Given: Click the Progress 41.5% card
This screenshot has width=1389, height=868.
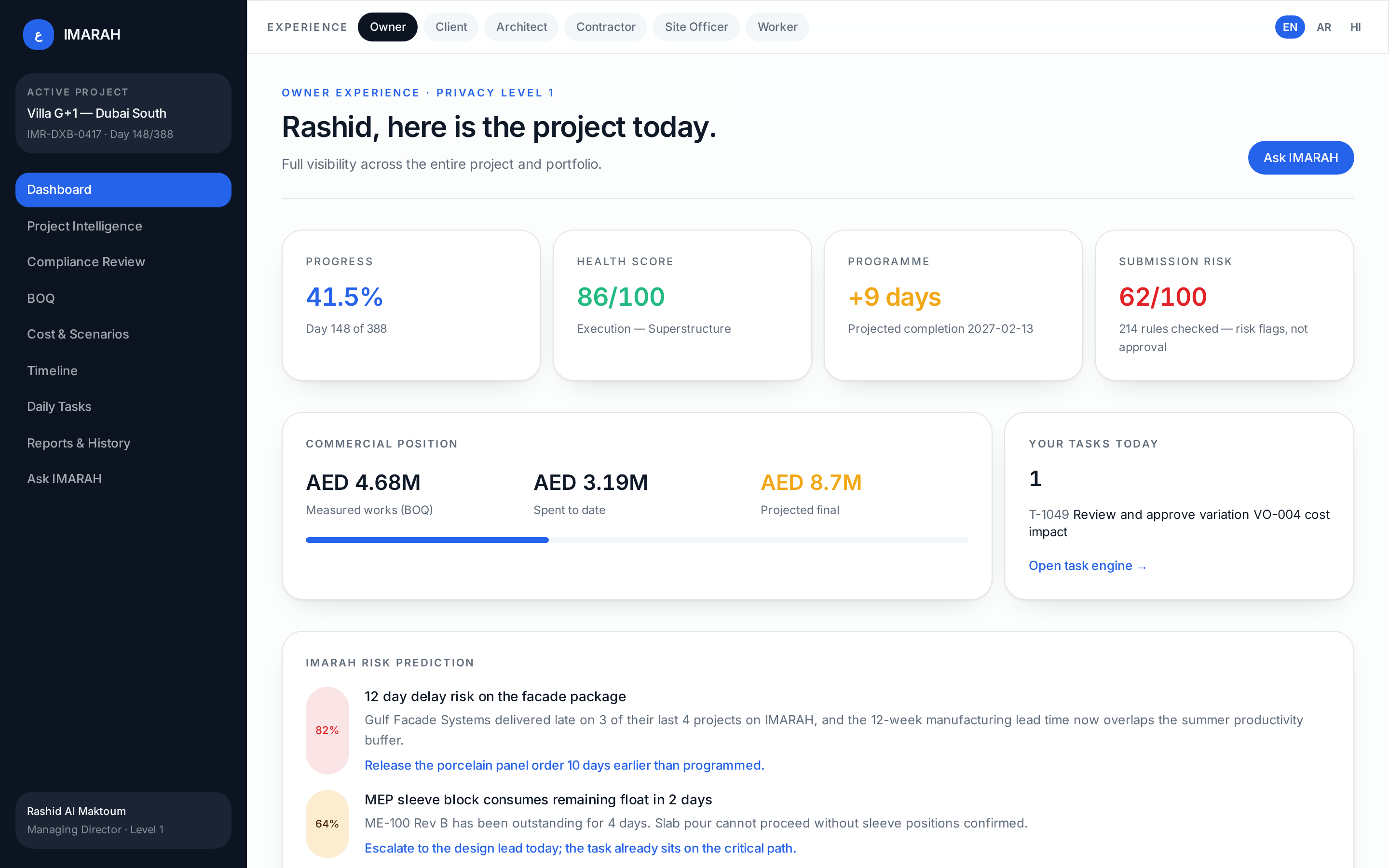Looking at the screenshot, I should 411,305.
